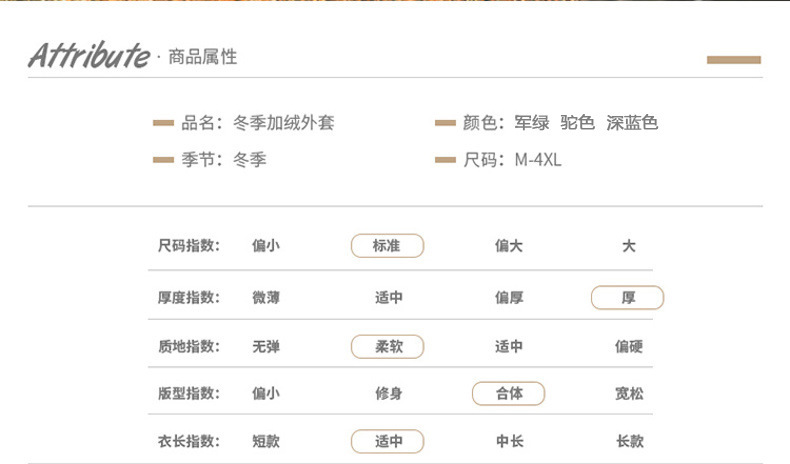This screenshot has width=790, height=464.
Task: Select the 标准 size index option
Action: coord(387,246)
